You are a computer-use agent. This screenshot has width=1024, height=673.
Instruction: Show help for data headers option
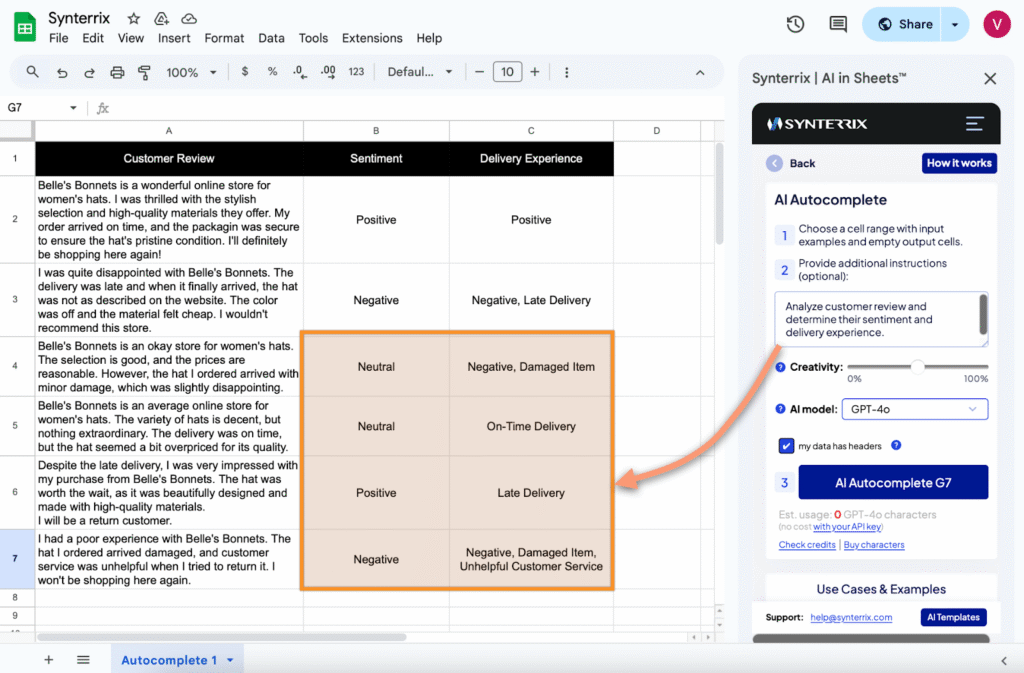896,445
